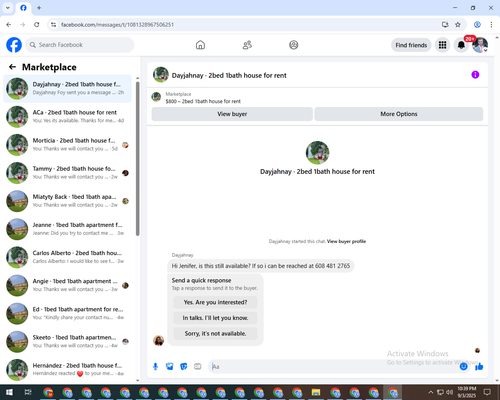This screenshot has height=400, width=500.
Task: Open the apps grid menu icon
Action: tap(442, 45)
